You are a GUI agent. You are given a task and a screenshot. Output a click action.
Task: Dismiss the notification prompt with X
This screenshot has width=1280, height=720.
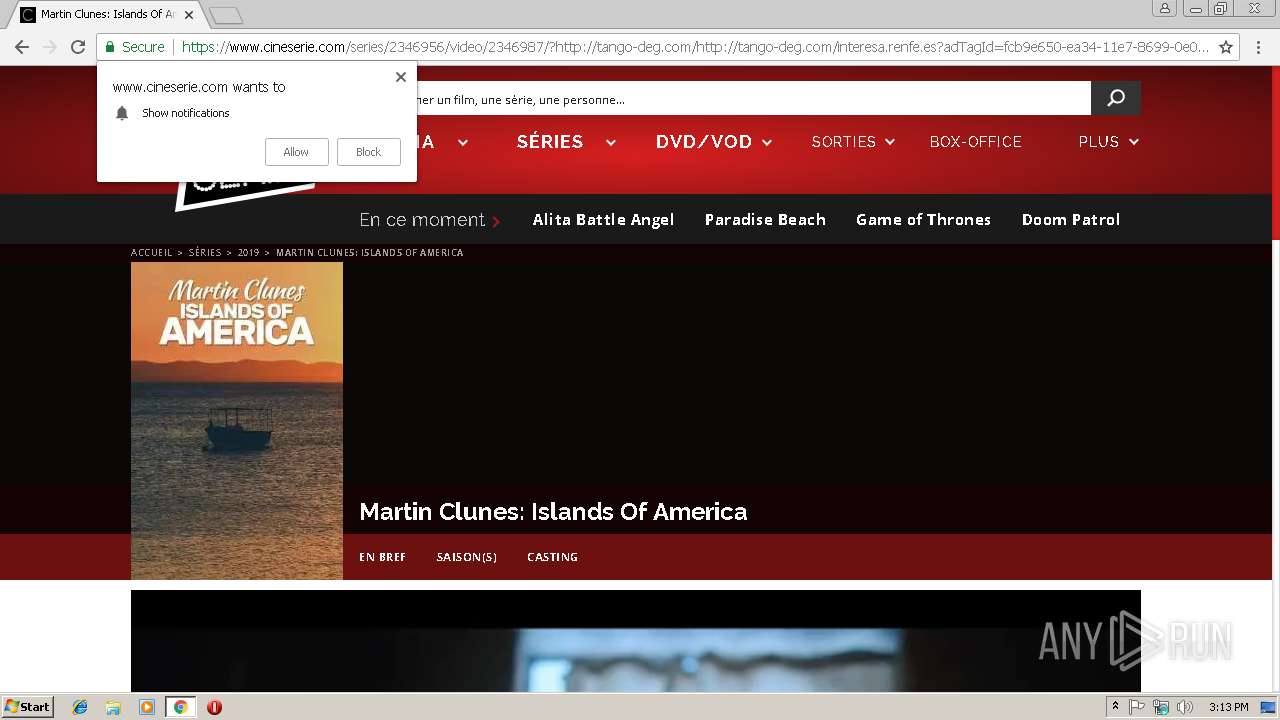tap(401, 77)
